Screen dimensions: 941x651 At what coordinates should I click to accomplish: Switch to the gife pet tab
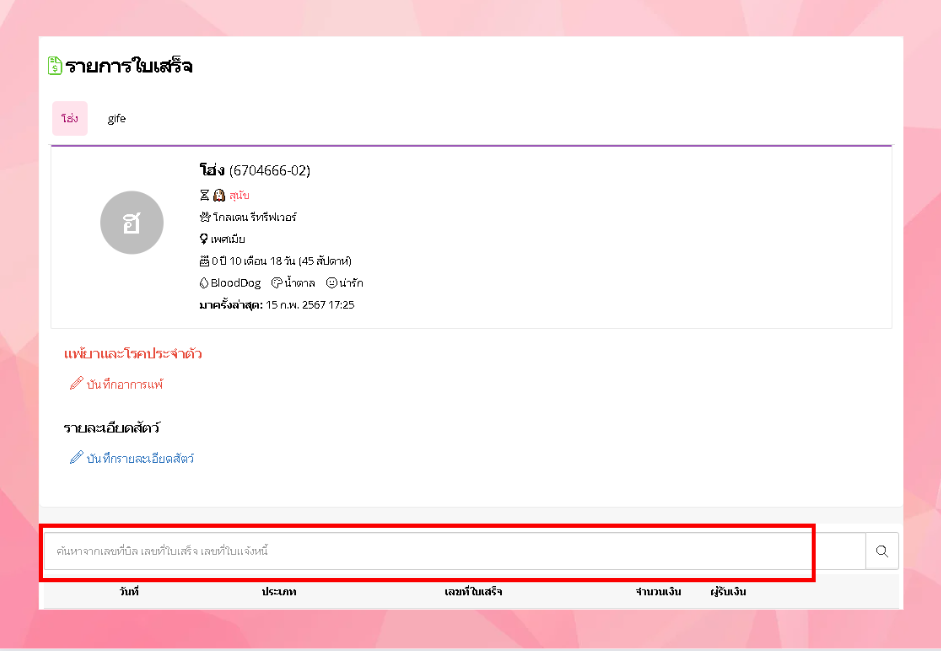tap(116, 118)
